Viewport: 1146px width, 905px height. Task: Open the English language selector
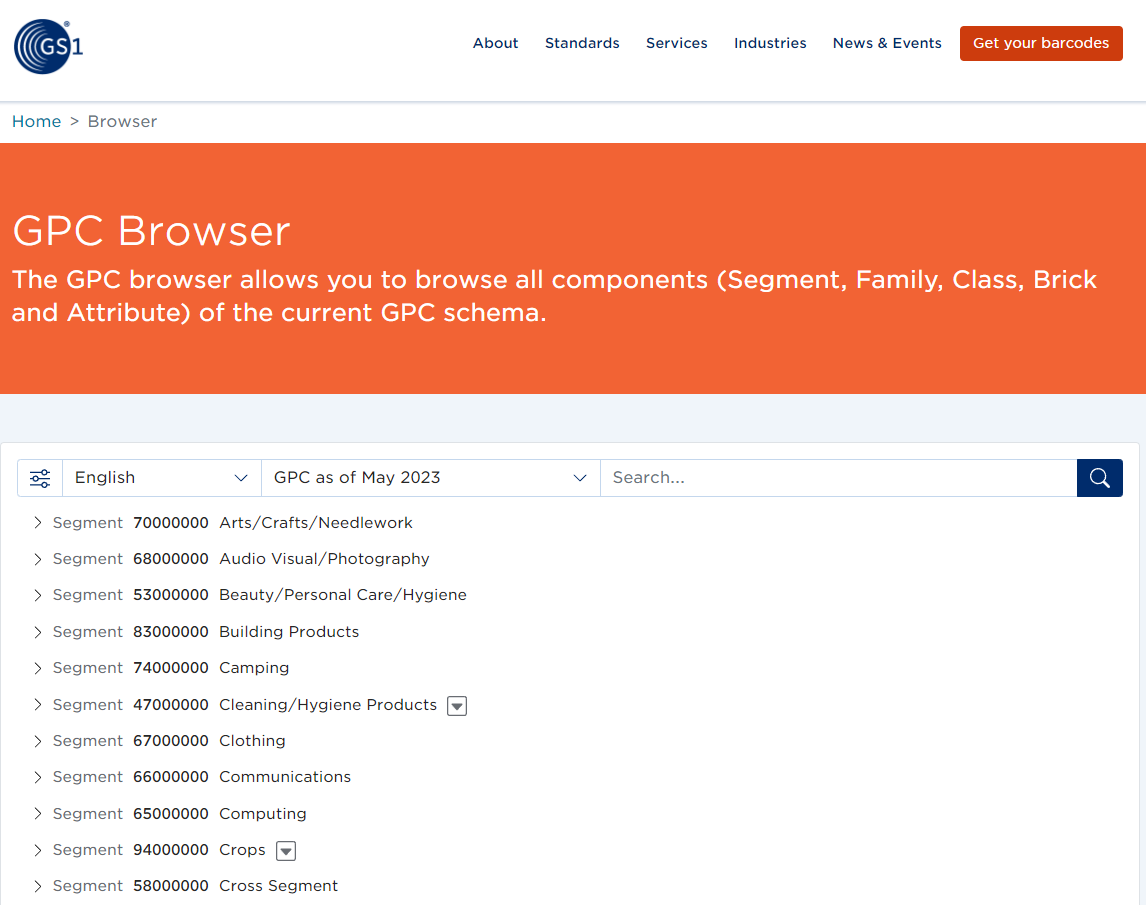pyautogui.click(x=160, y=477)
